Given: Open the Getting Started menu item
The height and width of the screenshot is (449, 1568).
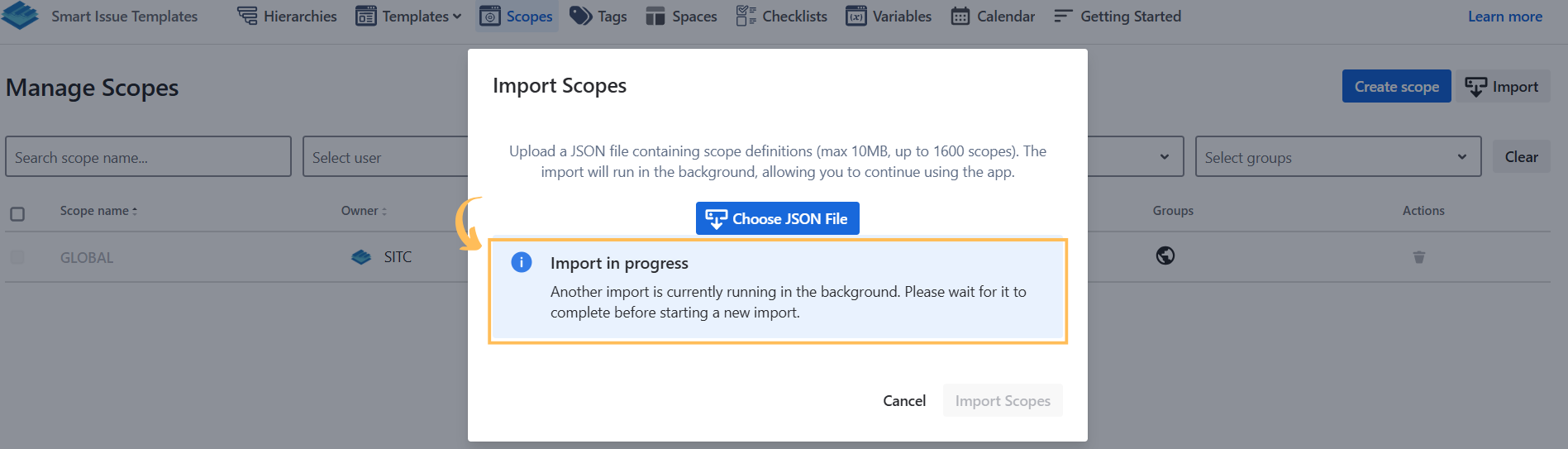Looking at the screenshot, I should click(1118, 17).
